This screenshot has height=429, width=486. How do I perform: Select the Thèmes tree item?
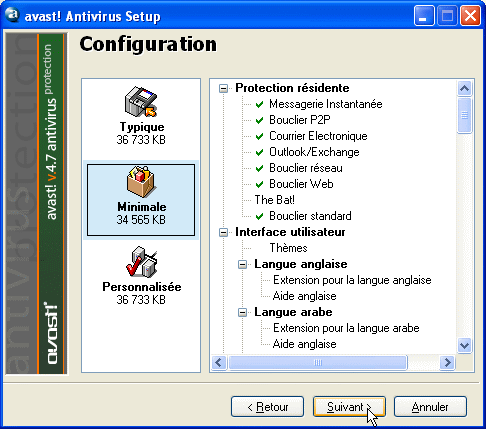pyautogui.click(x=288, y=248)
